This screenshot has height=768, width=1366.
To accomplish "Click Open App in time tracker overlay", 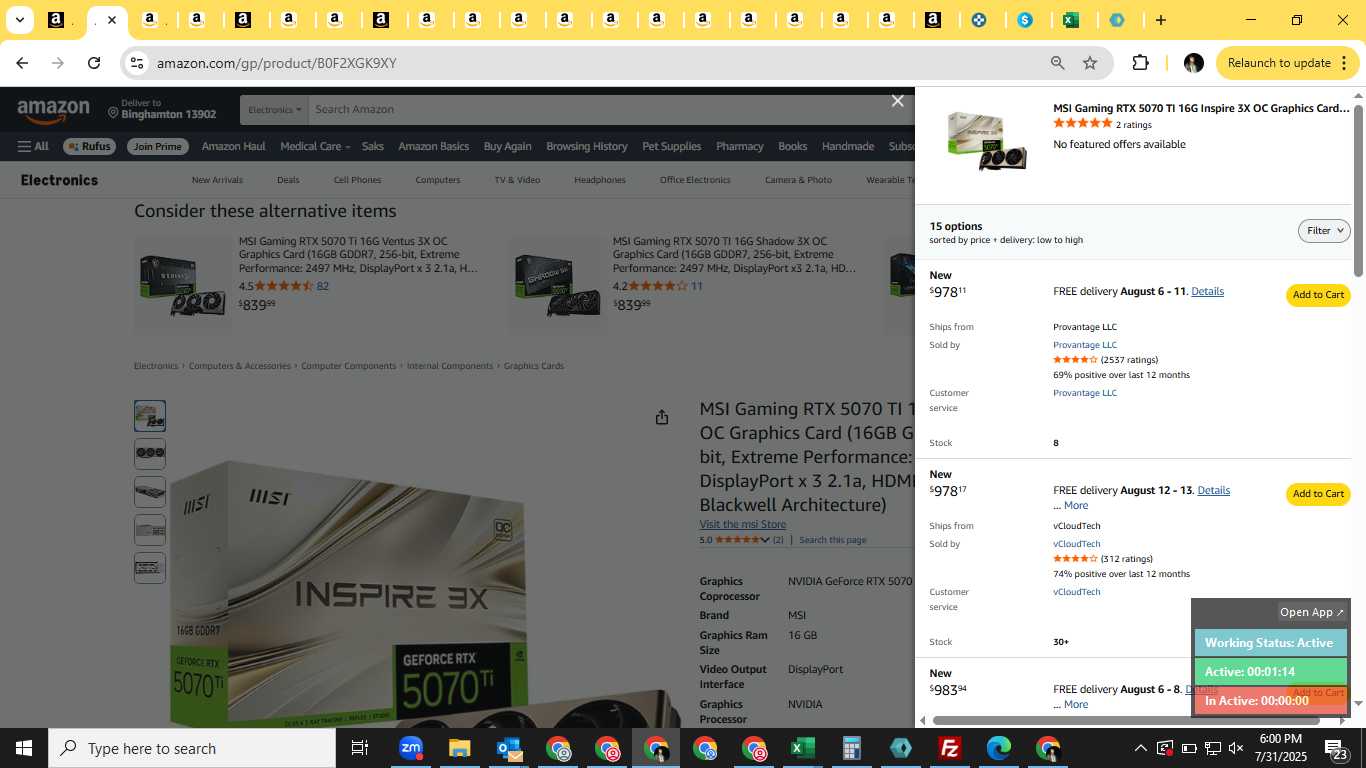I will click(1312, 612).
